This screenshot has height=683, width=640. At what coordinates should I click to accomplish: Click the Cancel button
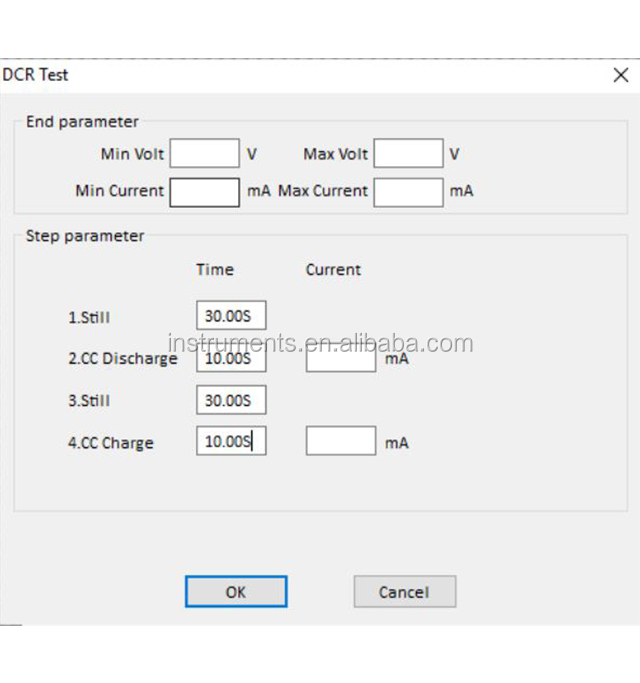[404, 592]
